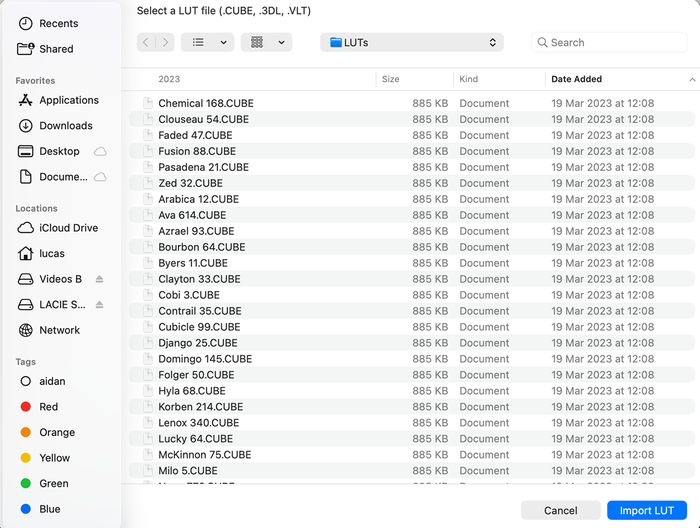Open the grouping grid icon menu

[x=257, y=42]
